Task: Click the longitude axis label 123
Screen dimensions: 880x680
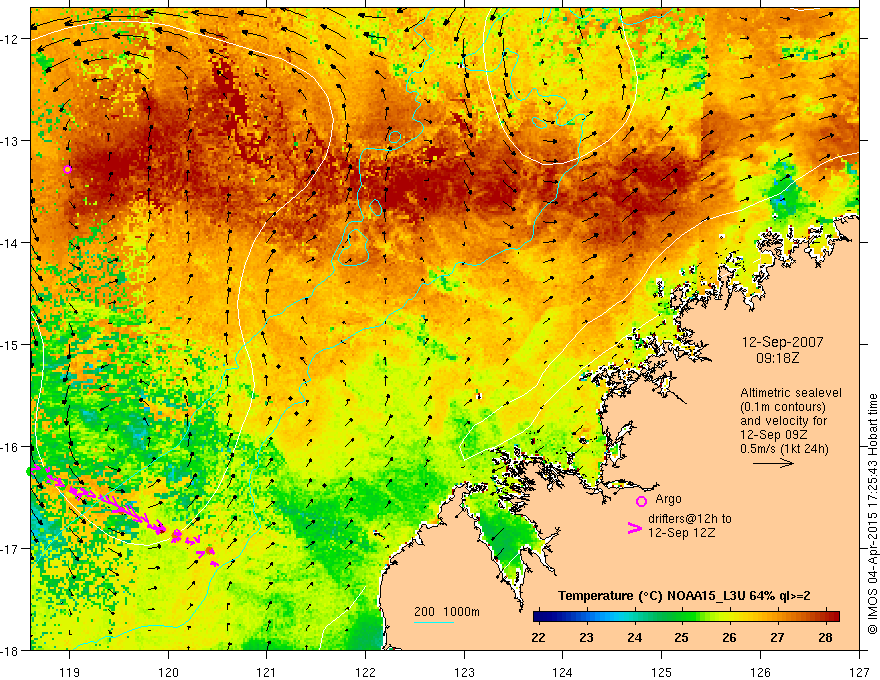Action: (464, 672)
